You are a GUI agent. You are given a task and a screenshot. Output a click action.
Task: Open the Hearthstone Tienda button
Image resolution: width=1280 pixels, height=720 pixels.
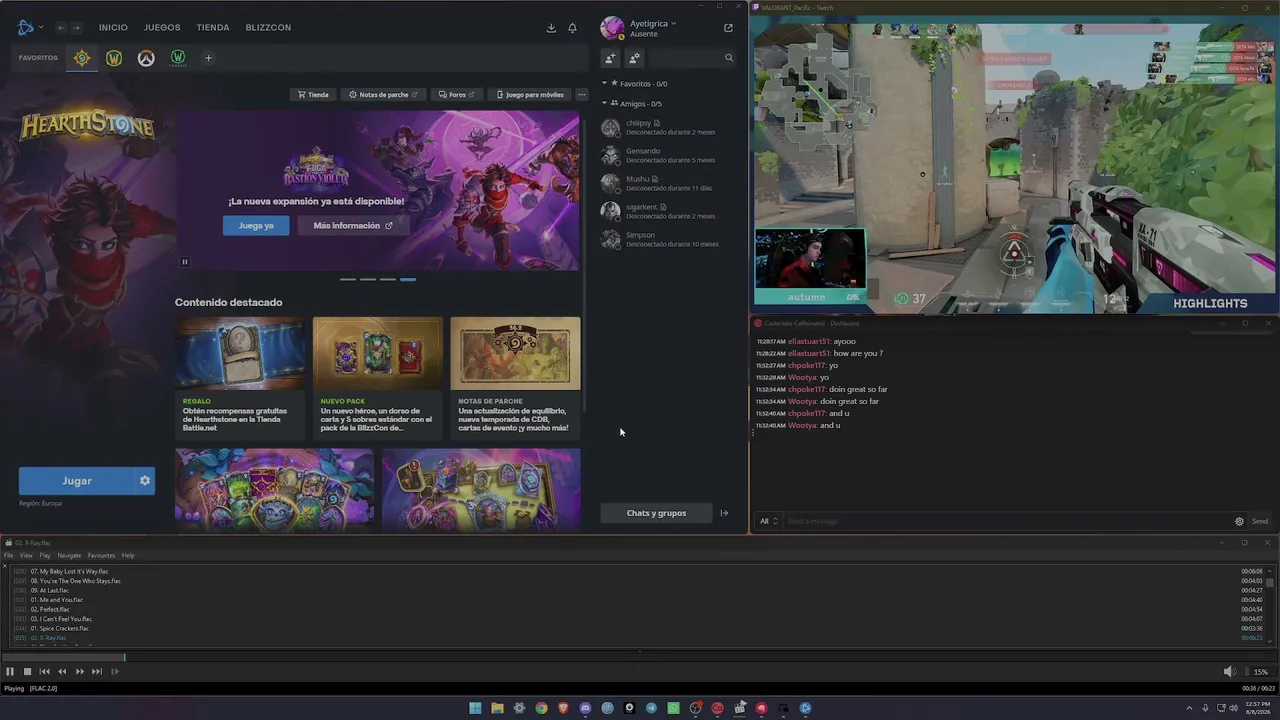(312, 95)
